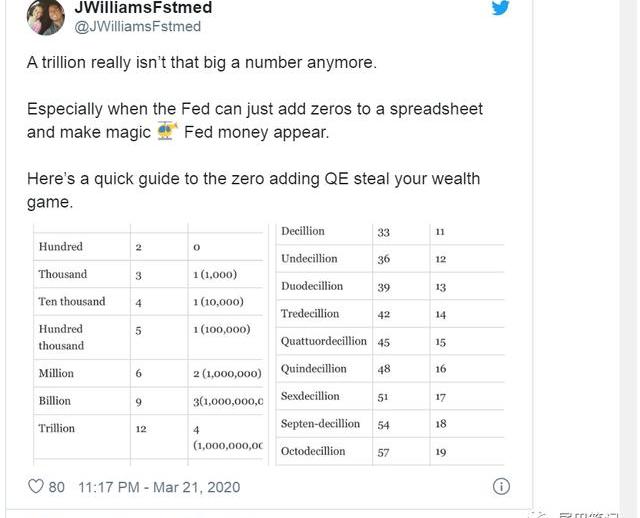The image size is (640, 518).
Task: Click the JWilliamsFstmed display name
Action: [143, 8]
